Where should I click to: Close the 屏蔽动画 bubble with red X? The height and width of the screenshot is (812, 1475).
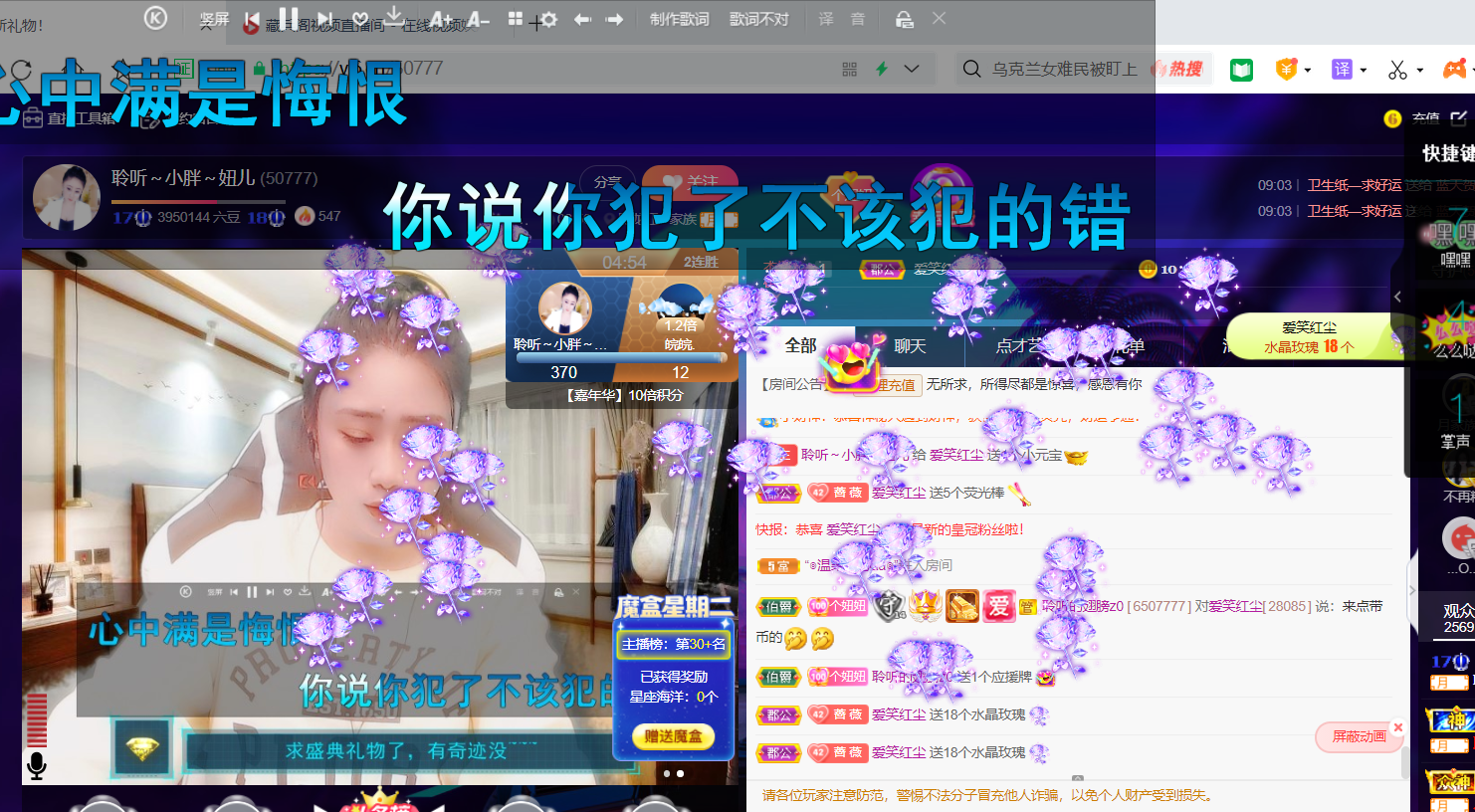1398,727
